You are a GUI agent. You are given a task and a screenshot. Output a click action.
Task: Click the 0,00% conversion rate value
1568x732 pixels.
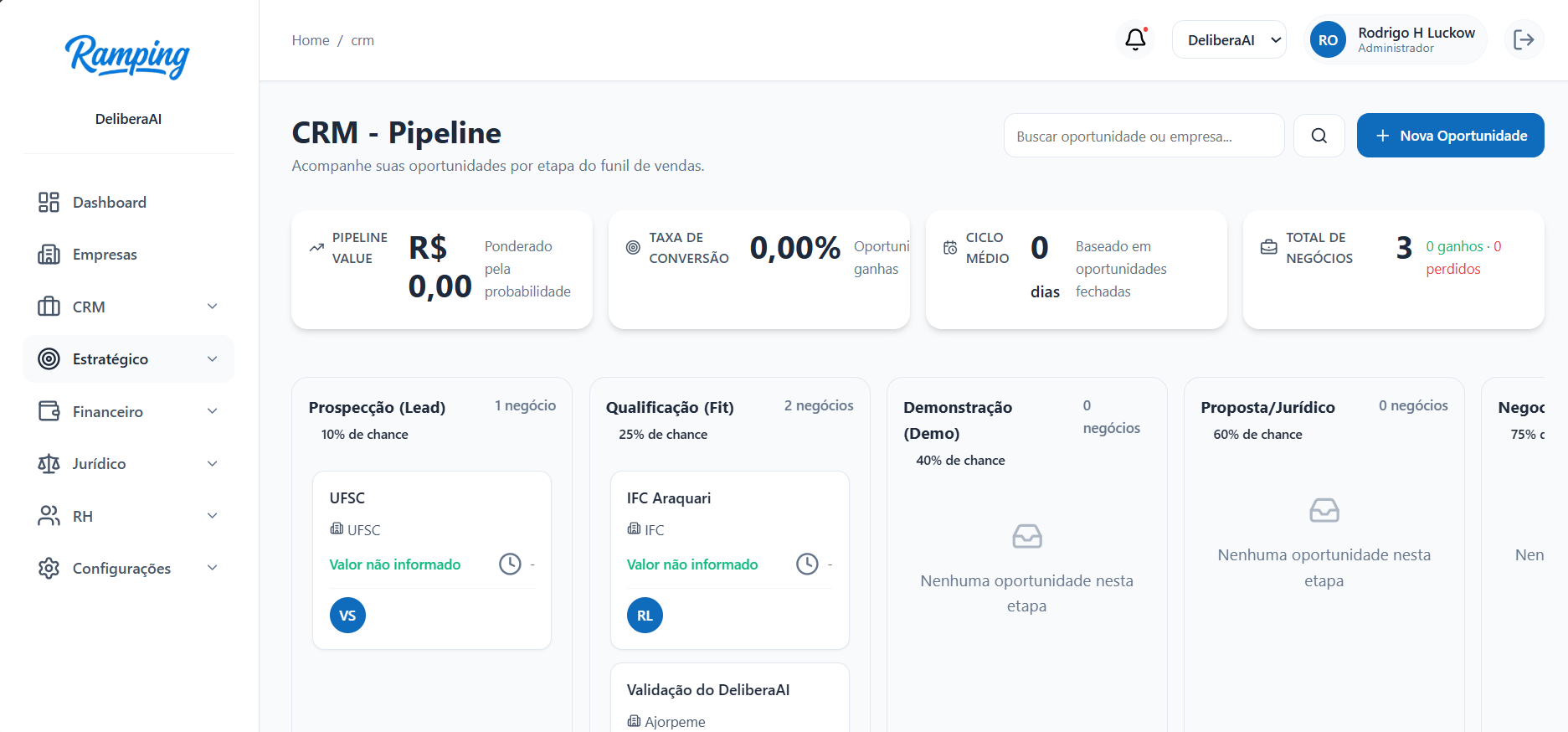795,247
